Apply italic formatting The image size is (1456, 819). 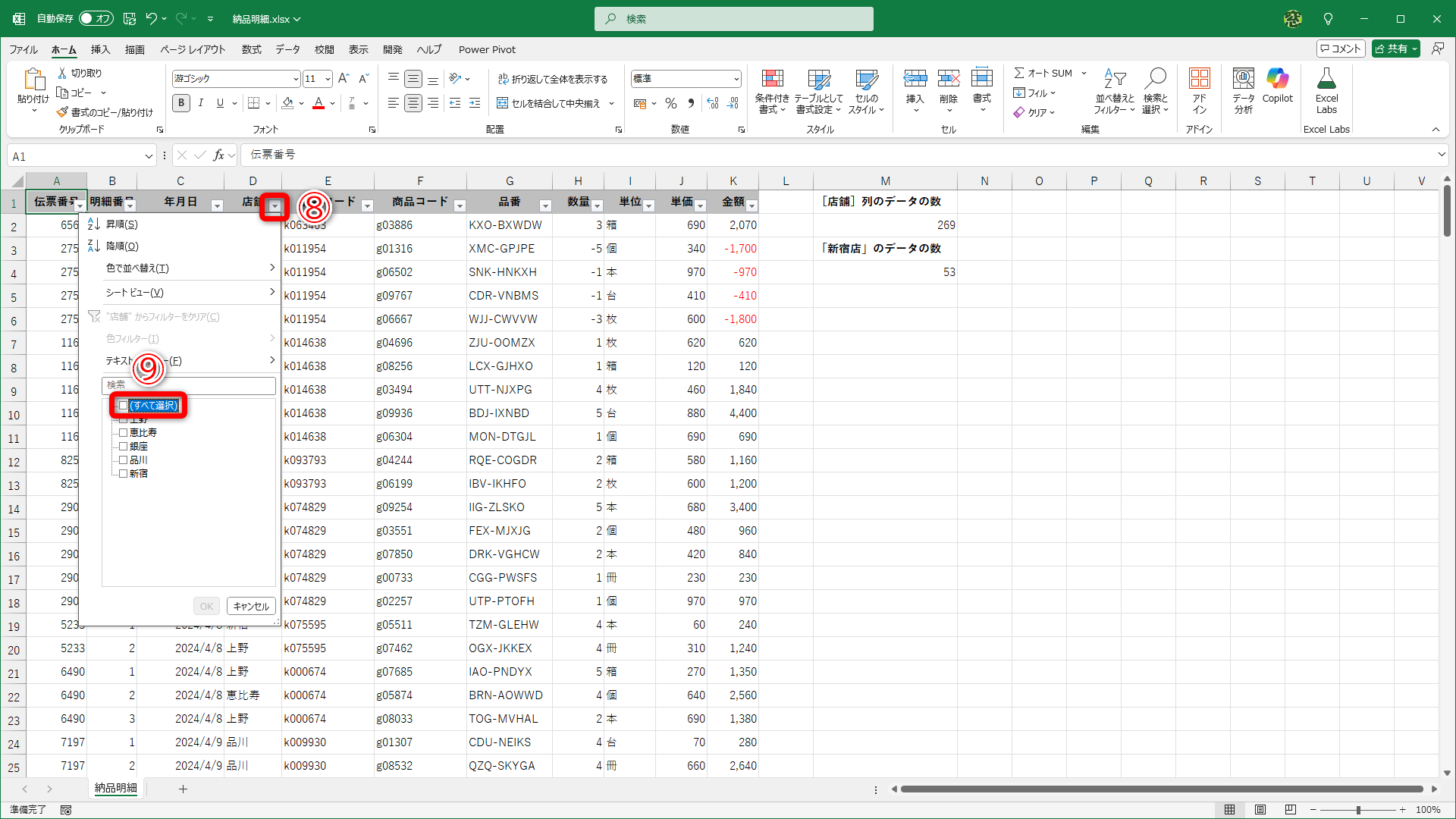(x=200, y=103)
